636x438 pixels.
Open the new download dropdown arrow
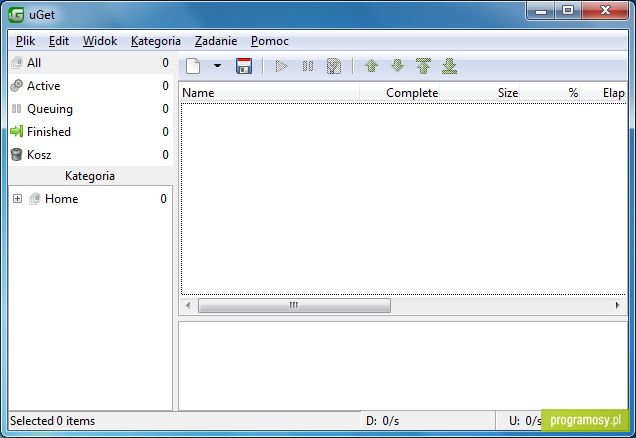pyautogui.click(x=217, y=66)
